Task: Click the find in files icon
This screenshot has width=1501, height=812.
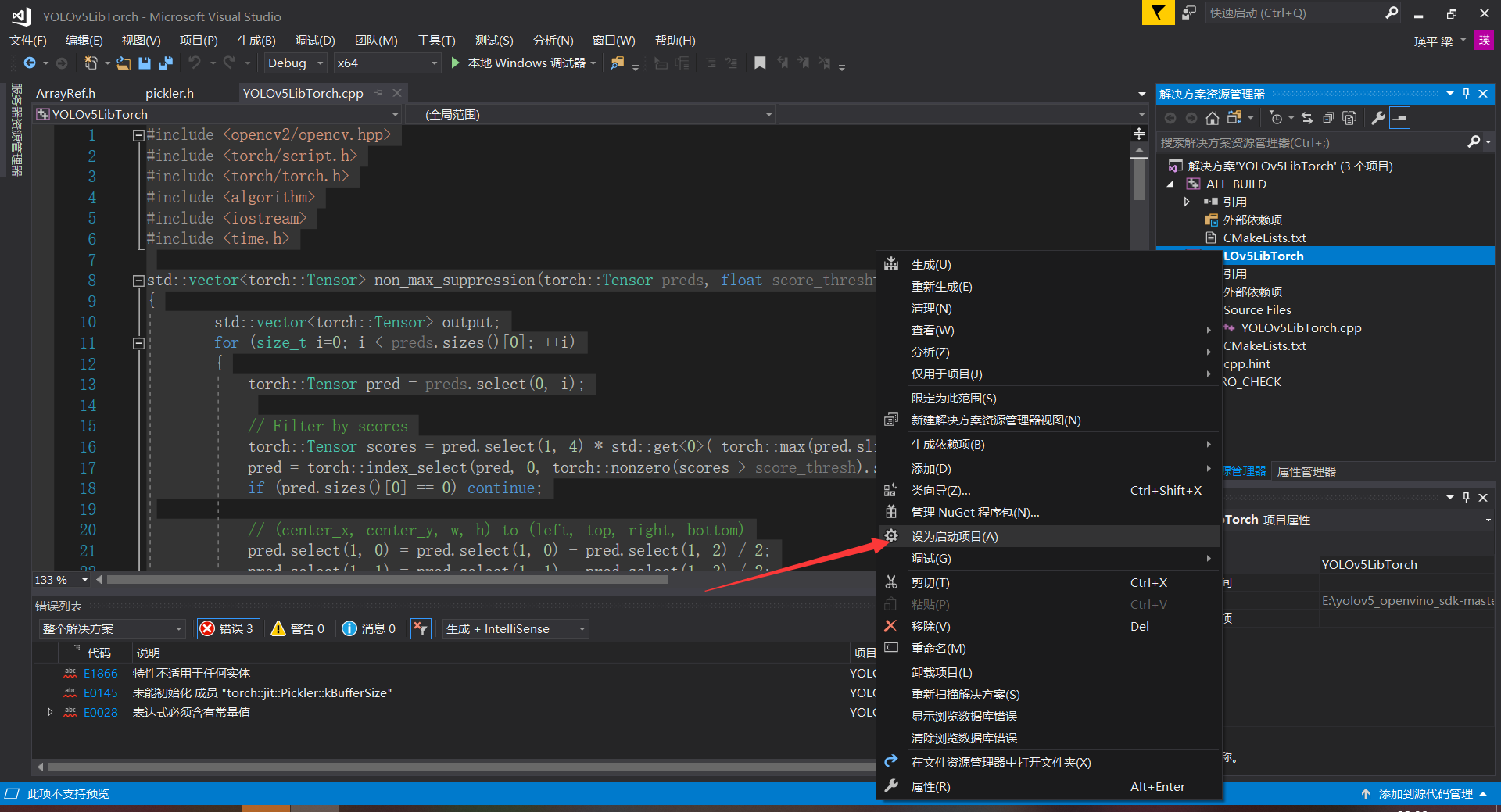Action: 618,63
